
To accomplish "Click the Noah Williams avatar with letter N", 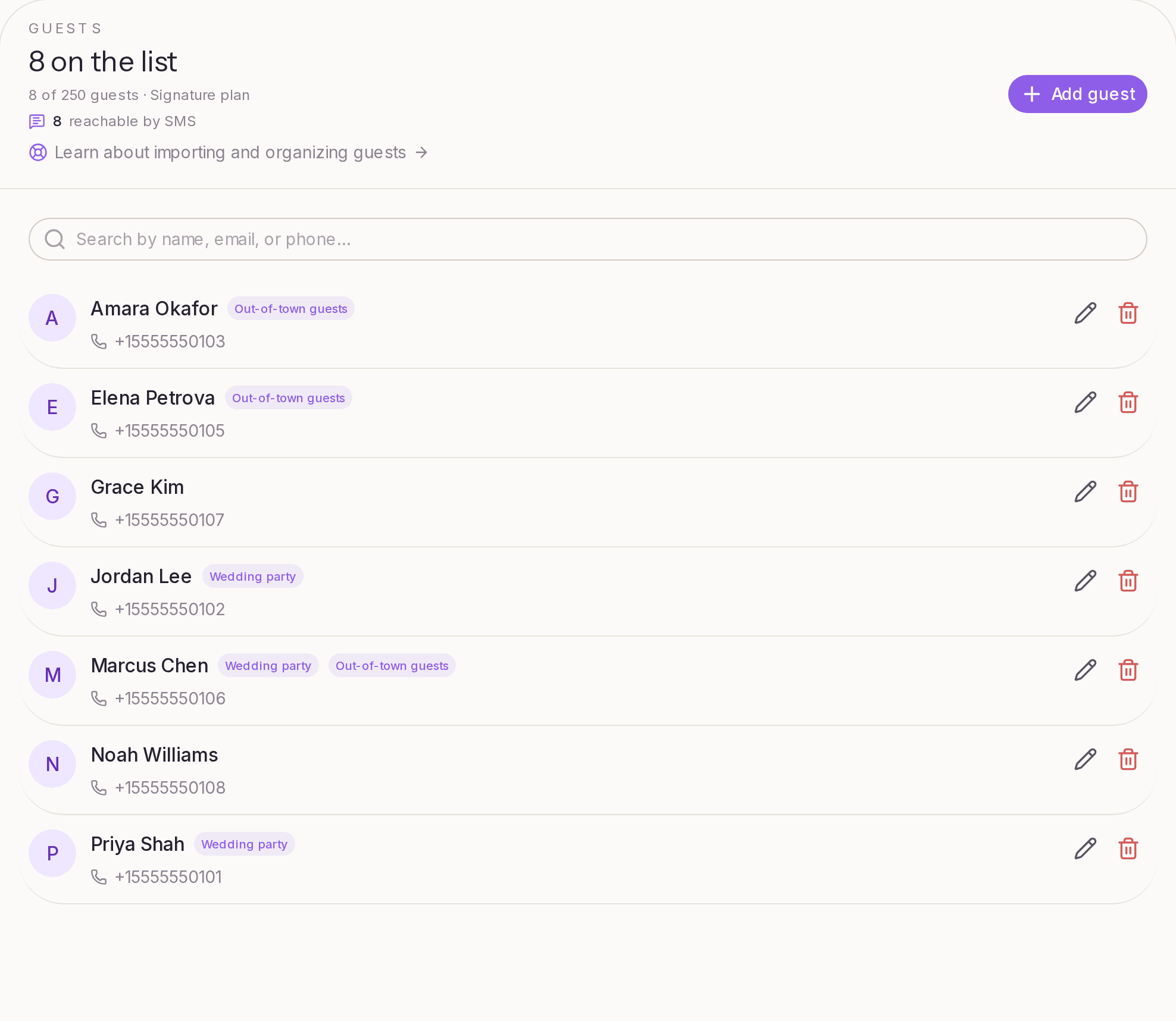I will coord(52,764).
